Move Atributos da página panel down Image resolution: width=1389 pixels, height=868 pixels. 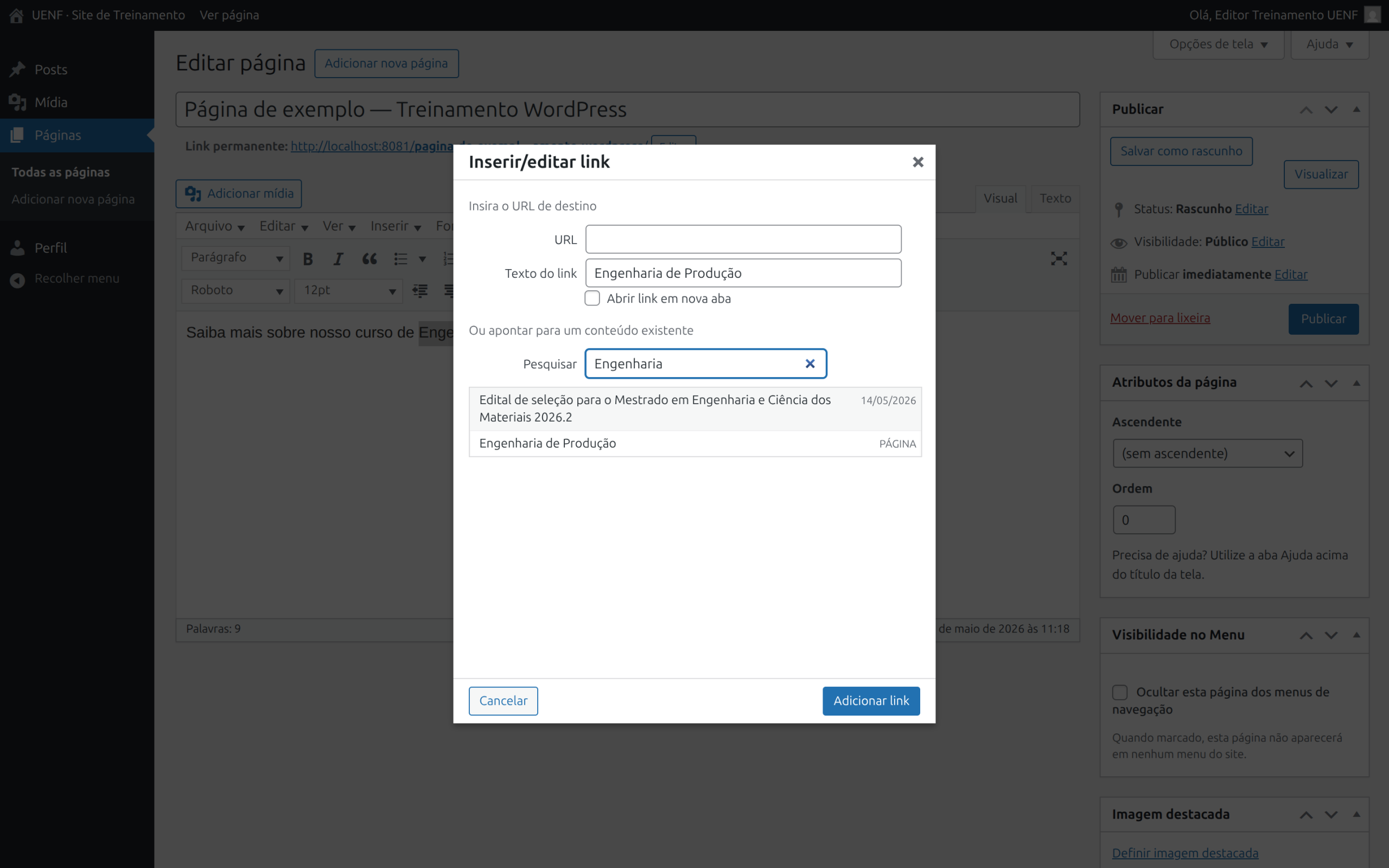1331,384
